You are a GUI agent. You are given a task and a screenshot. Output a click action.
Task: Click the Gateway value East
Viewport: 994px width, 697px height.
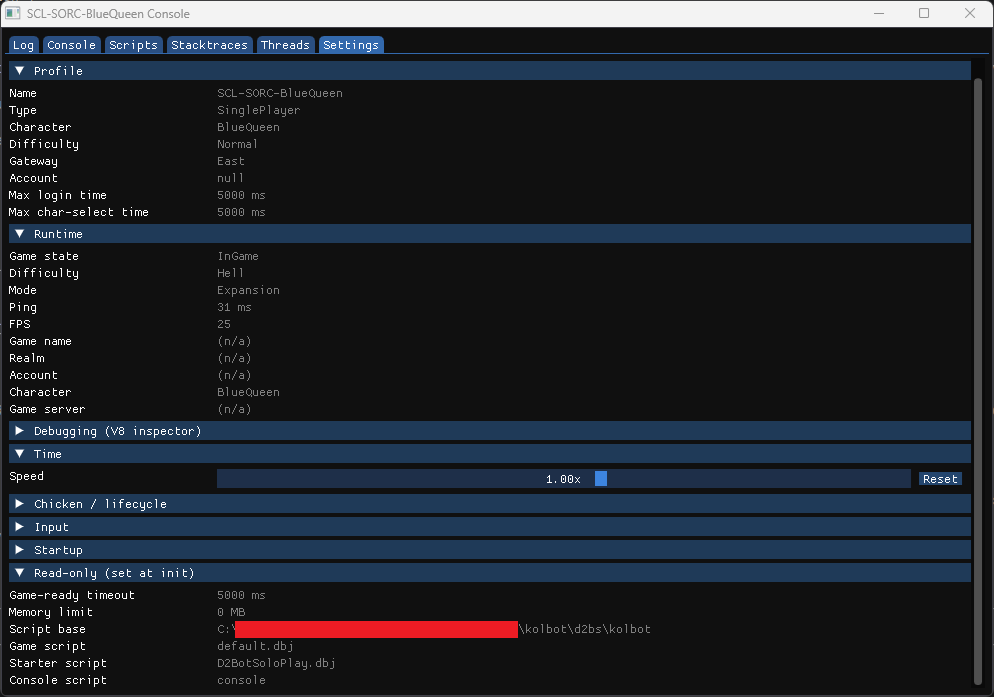231,161
